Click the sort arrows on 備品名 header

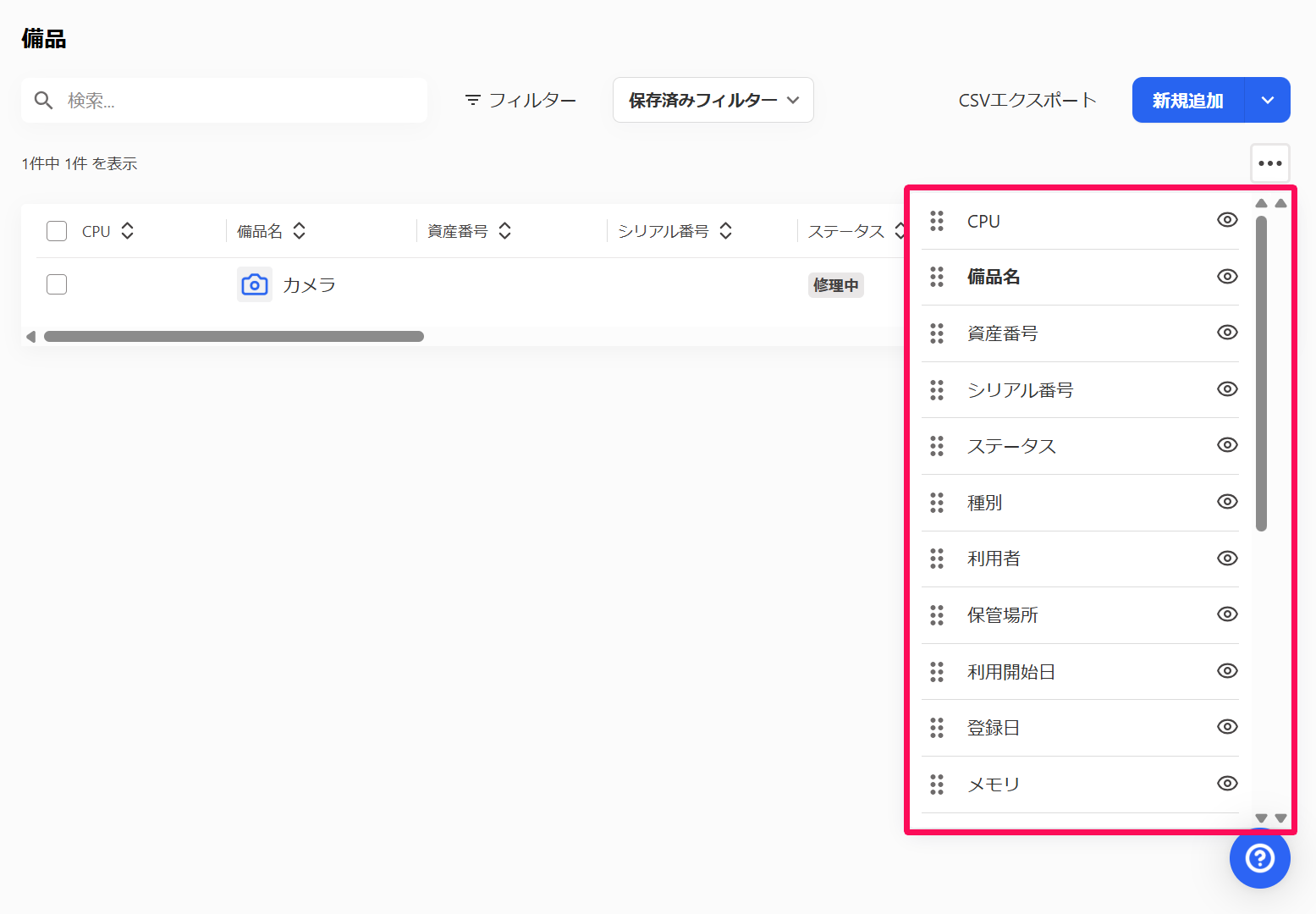(x=300, y=231)
